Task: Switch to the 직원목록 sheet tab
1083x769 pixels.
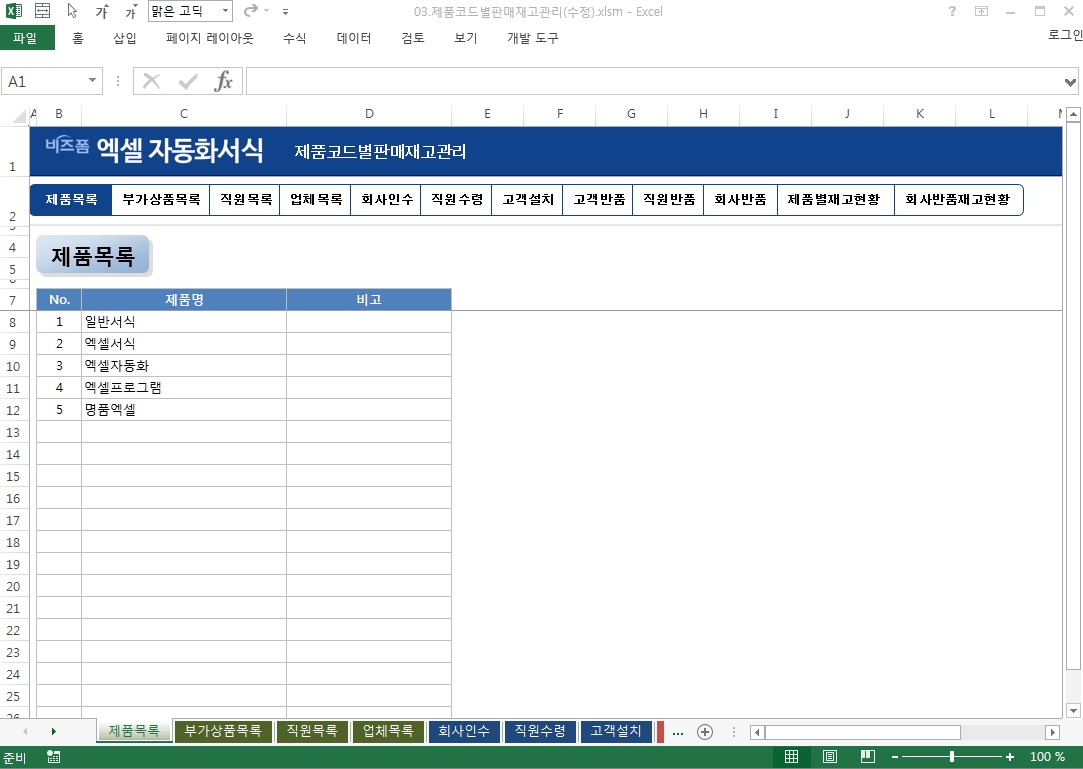Action: click(x=312, y=731)
